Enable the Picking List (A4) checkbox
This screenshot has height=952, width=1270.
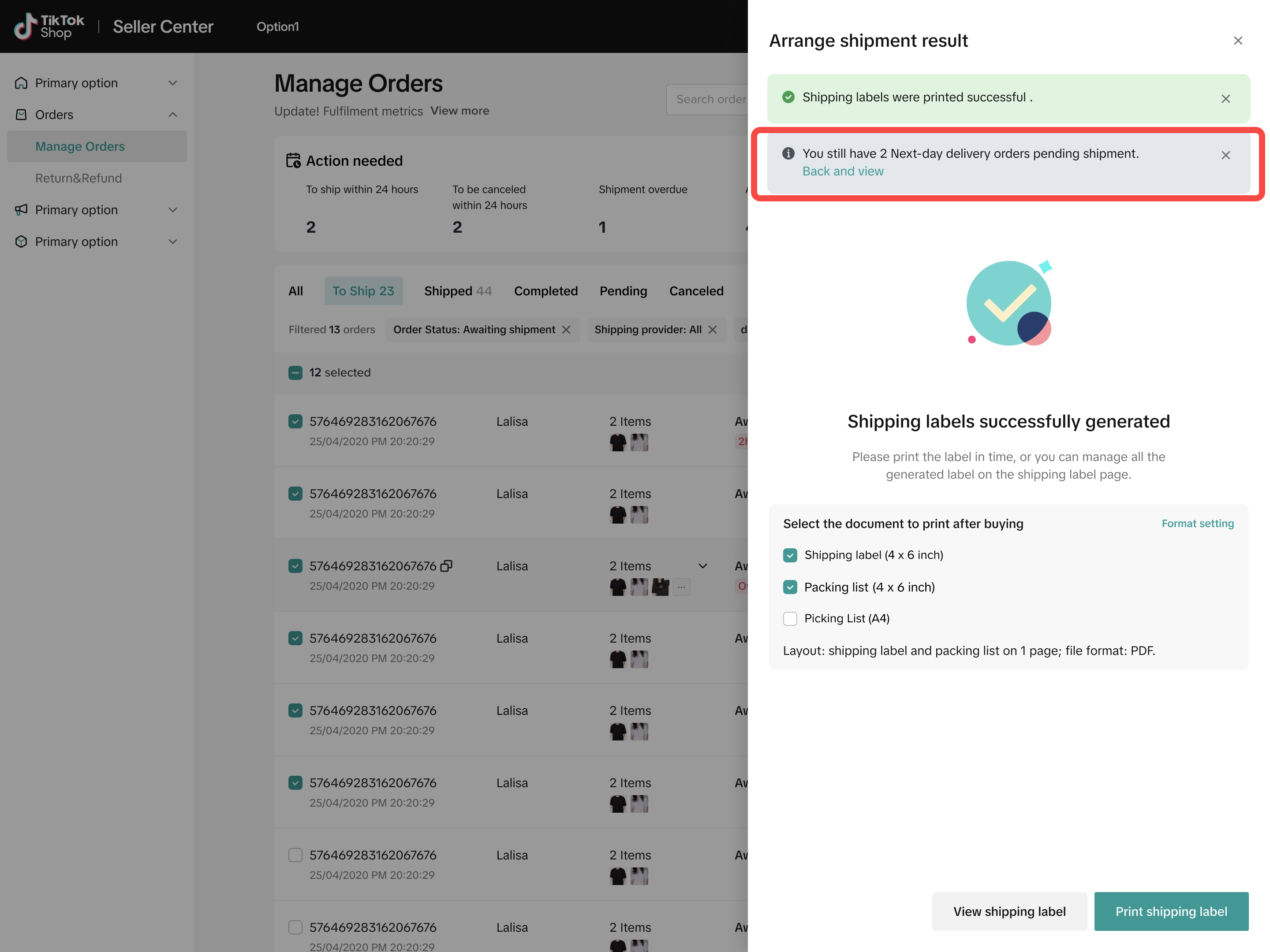790,619
